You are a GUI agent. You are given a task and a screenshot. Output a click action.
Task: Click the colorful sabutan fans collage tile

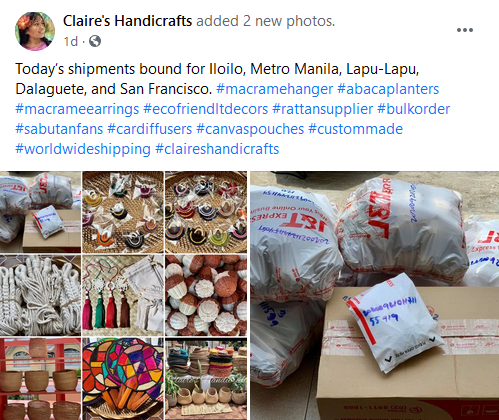click(123, 379)
